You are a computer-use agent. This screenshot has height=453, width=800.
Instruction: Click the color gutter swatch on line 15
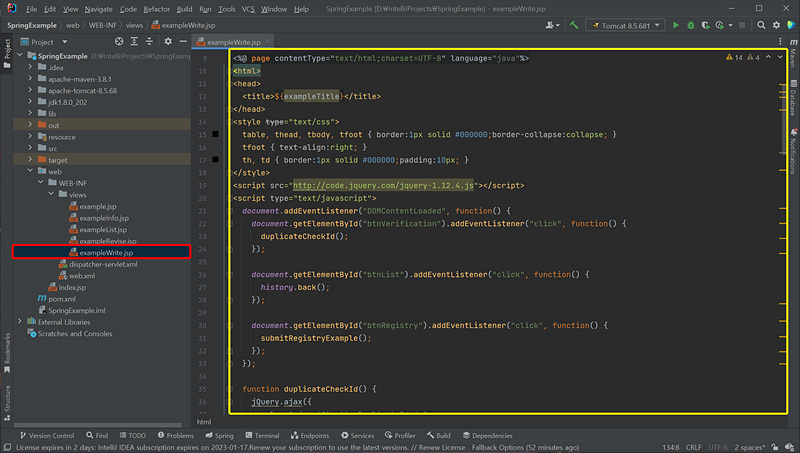tap(215, 134)
